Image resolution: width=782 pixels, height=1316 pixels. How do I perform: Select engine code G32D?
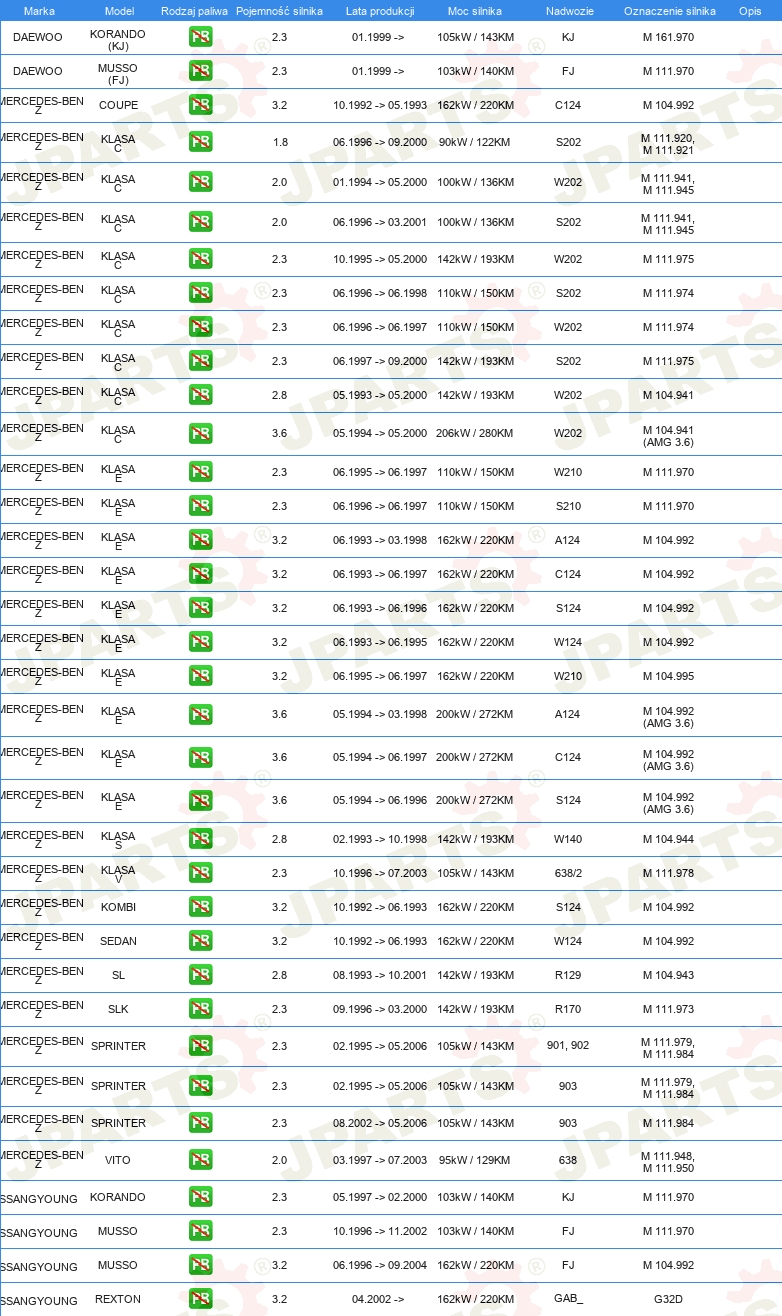click(x=668, y=1299)
